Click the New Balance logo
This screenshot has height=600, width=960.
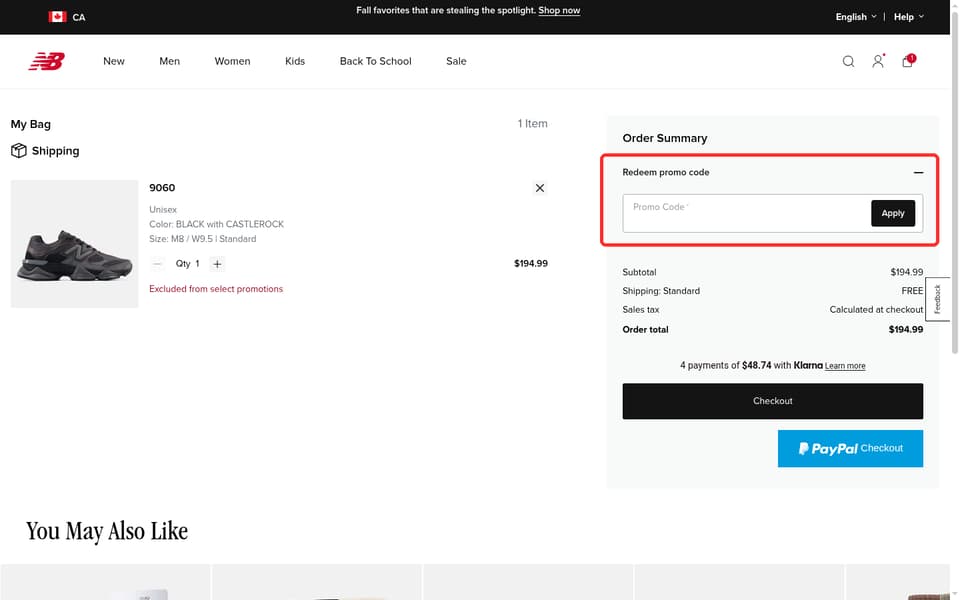[47, 61]
